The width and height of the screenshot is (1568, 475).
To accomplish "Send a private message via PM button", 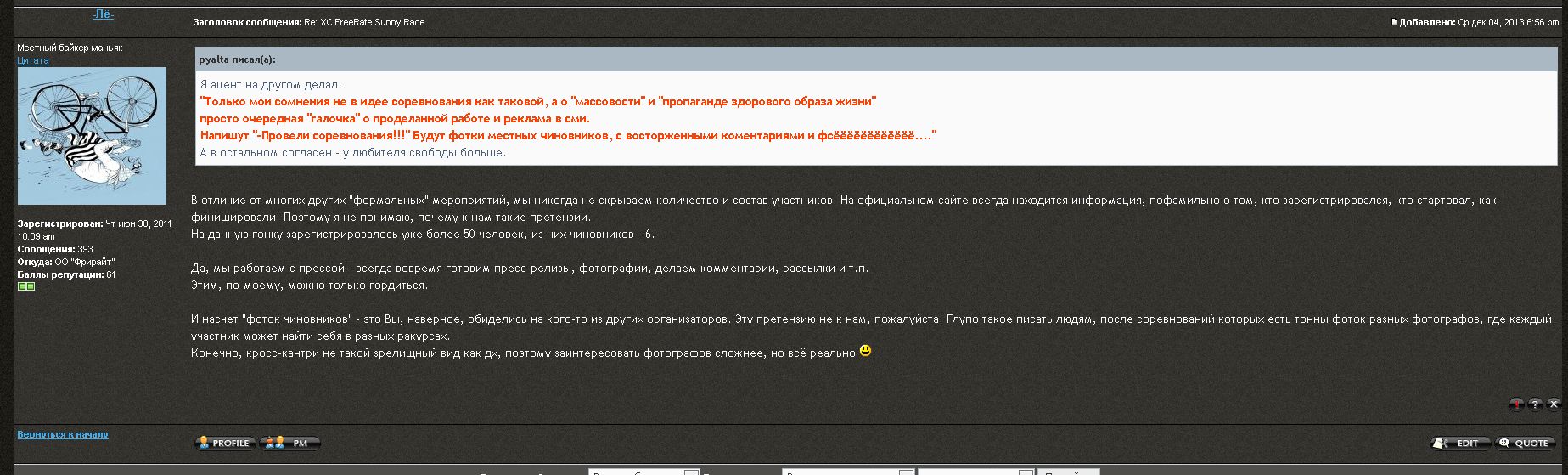I will (290, 443).
